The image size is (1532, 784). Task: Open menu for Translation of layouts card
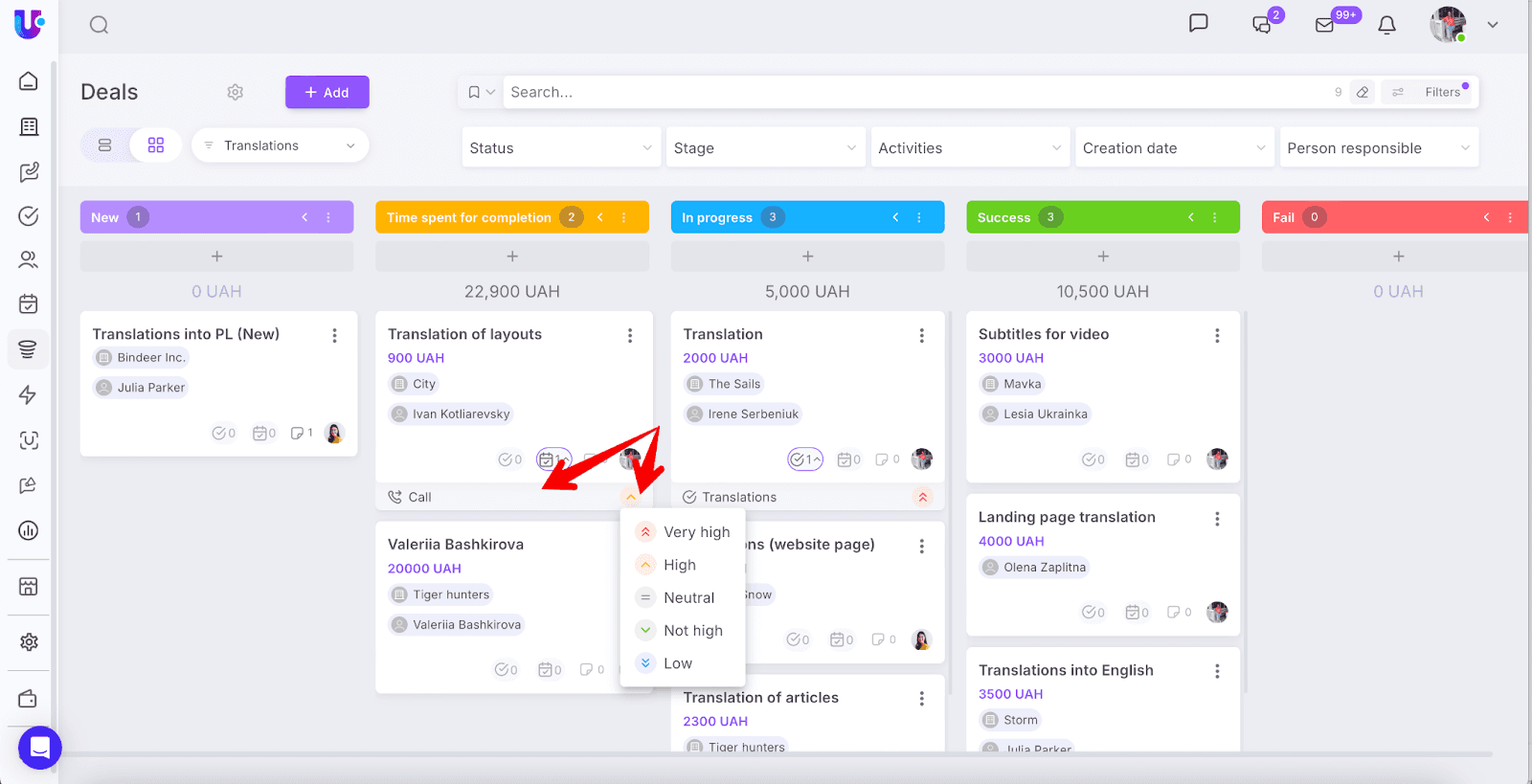(630, 335)
